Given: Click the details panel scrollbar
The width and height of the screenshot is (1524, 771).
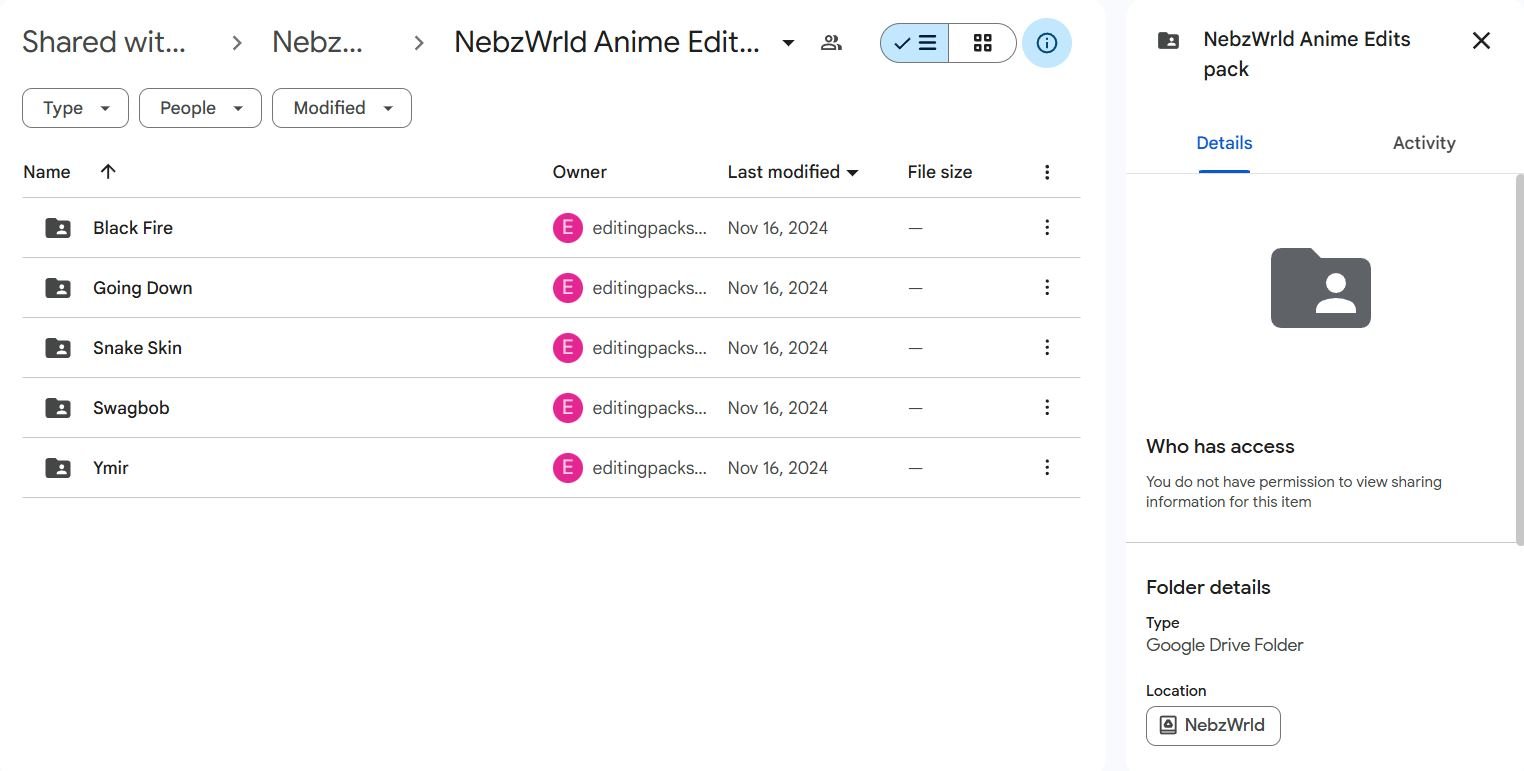Looking at the screenshot, I should (1519, 360).
